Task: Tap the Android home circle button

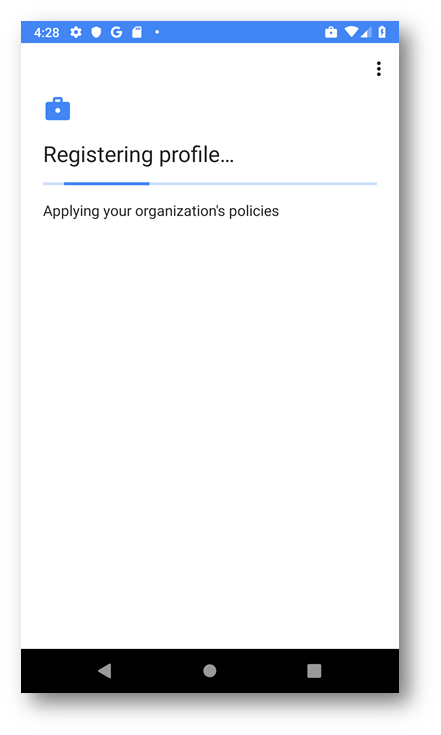Action: 209,671
